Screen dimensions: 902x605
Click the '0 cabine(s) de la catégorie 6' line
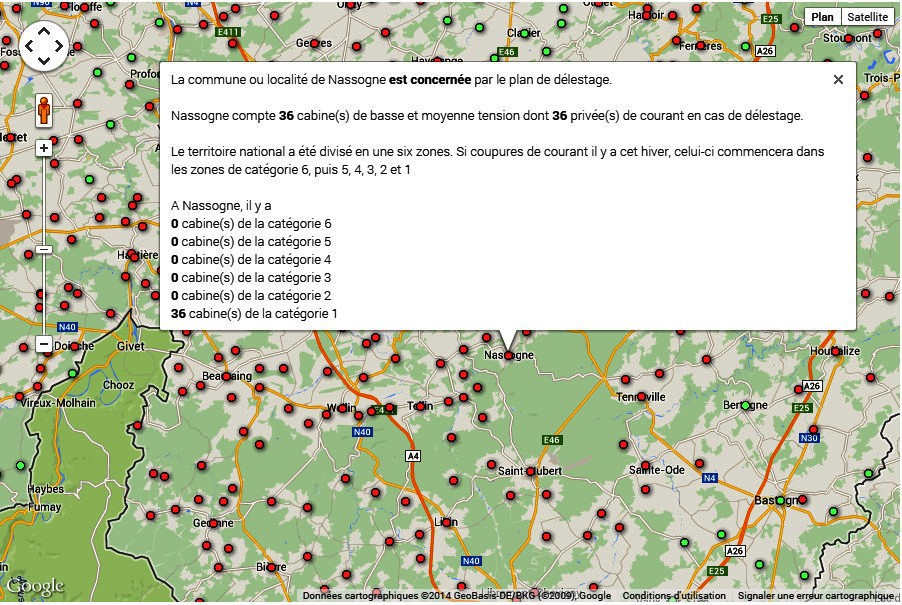(251, 224)
